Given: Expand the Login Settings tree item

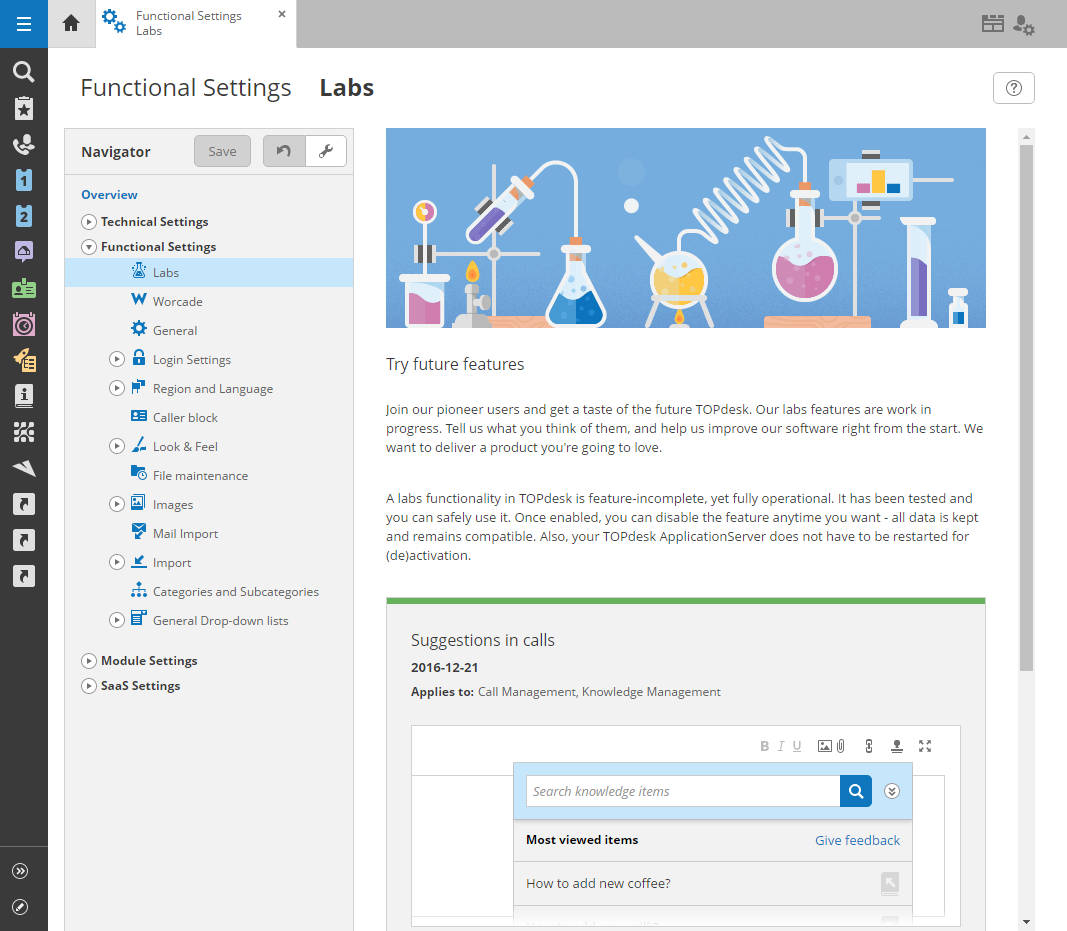Looking at the screenshot, I should point(117,360).
